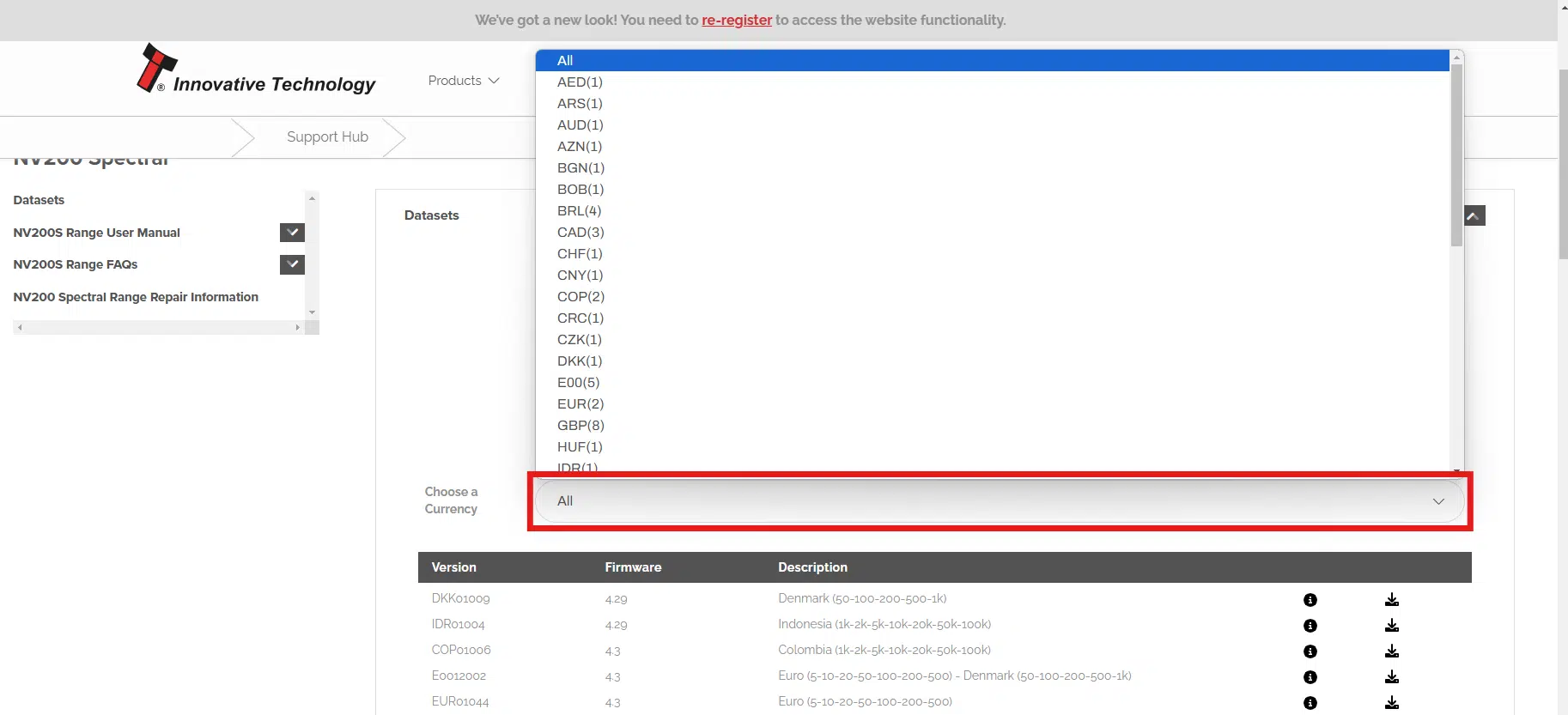This screenshot has width=1568, height=715.
Task: Open NV200 Spectral Range Repair Information
Action: pos(136,297)
